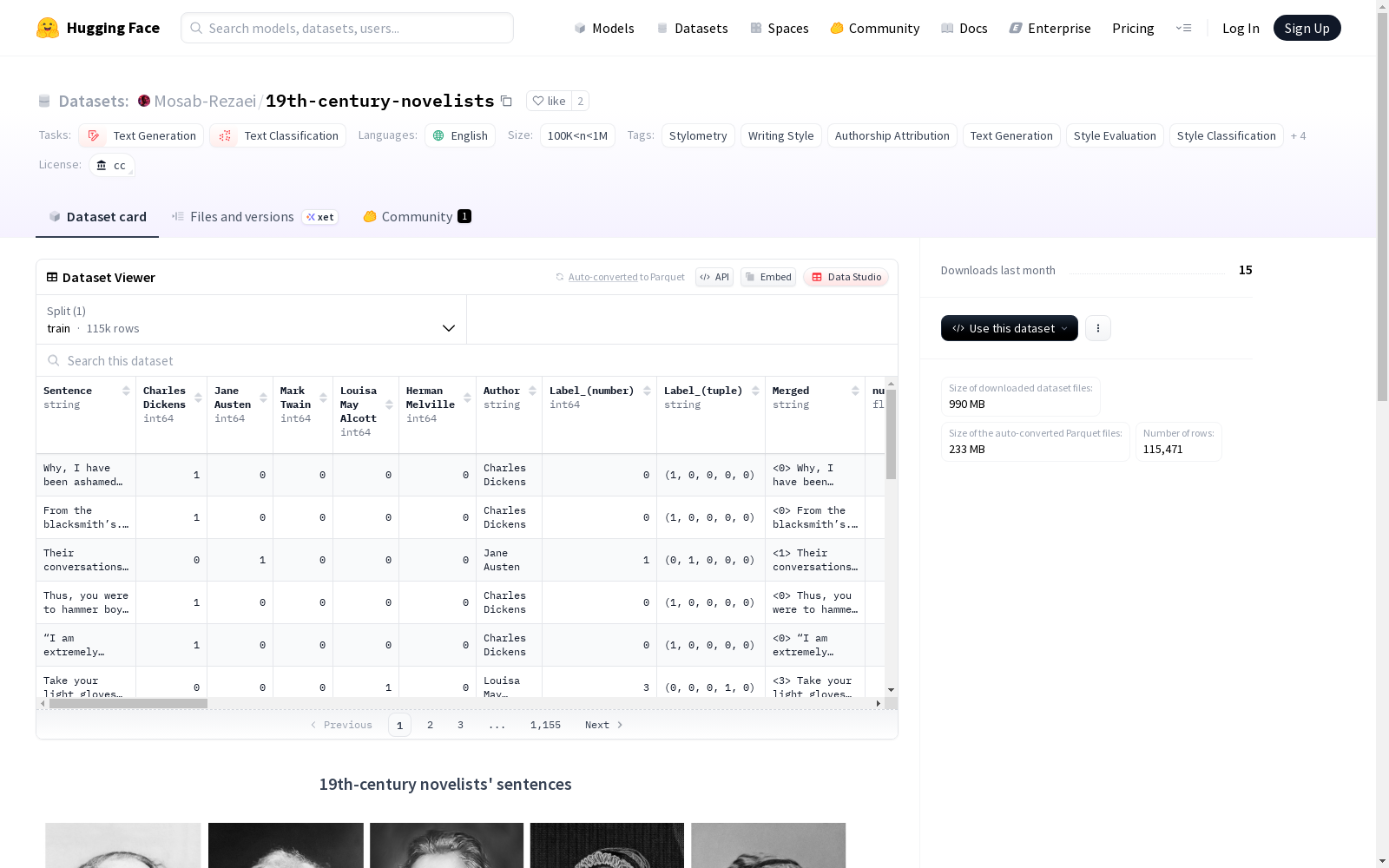The image size is (1389, 868).
Task: Open Enterprise in the navigation
Action: point(1050,28)
